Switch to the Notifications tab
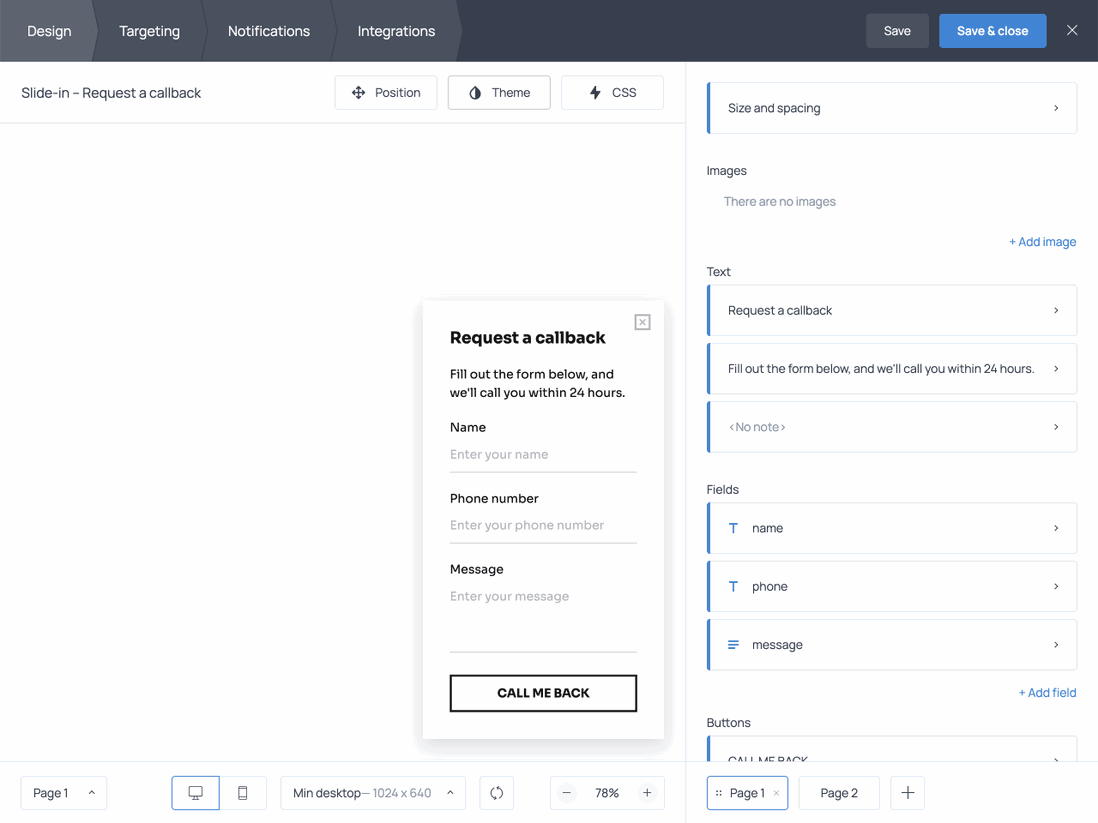Viewport: 1098px width, 823px height. (268, 31)
